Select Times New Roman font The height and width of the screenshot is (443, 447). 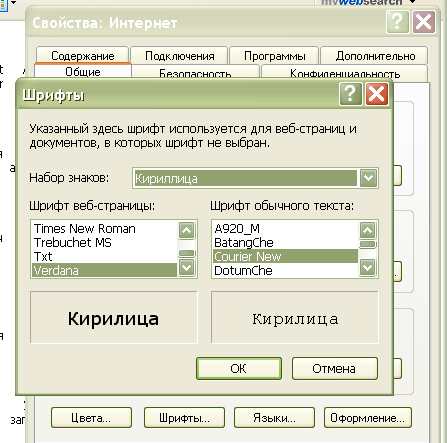point(85,229)
